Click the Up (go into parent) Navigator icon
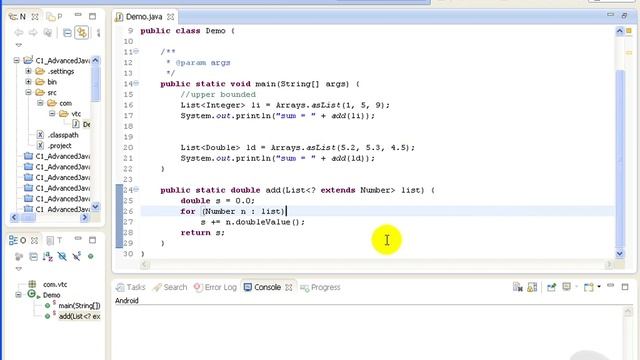Image resolution: width=640 pixels, height=360 pixels. point(48,33)
